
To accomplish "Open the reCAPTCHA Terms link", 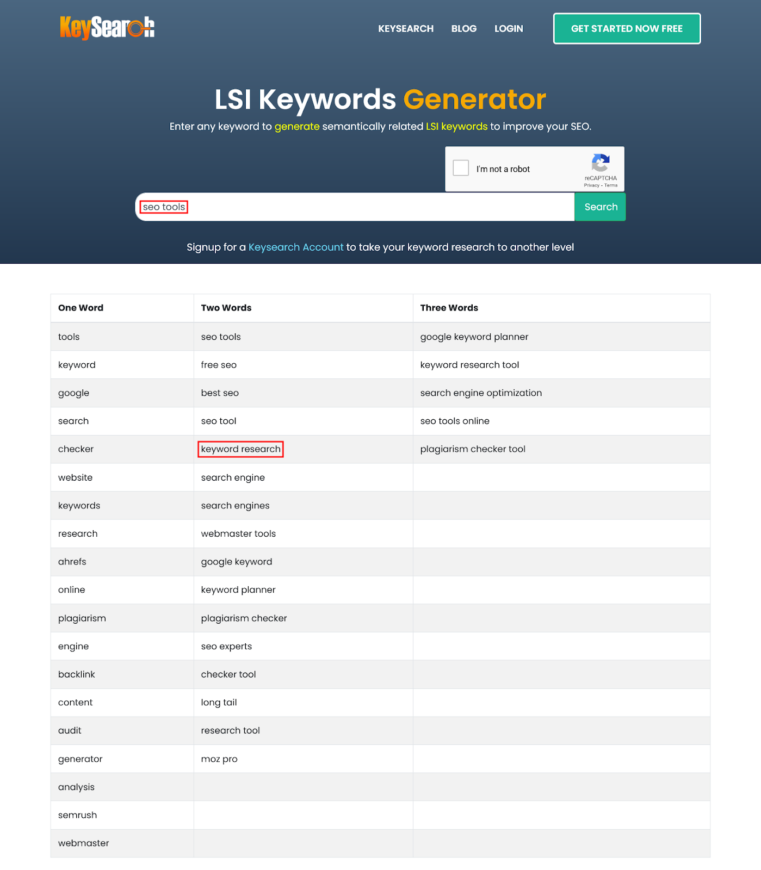I will pos(611,185).
